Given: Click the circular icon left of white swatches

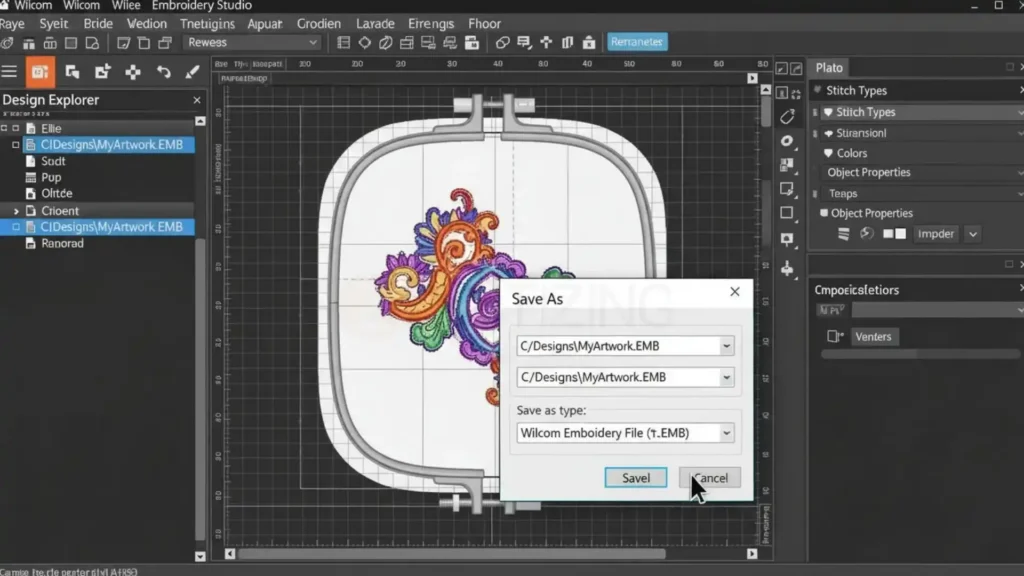Looking at the screenshot, I should pos(867,234).
